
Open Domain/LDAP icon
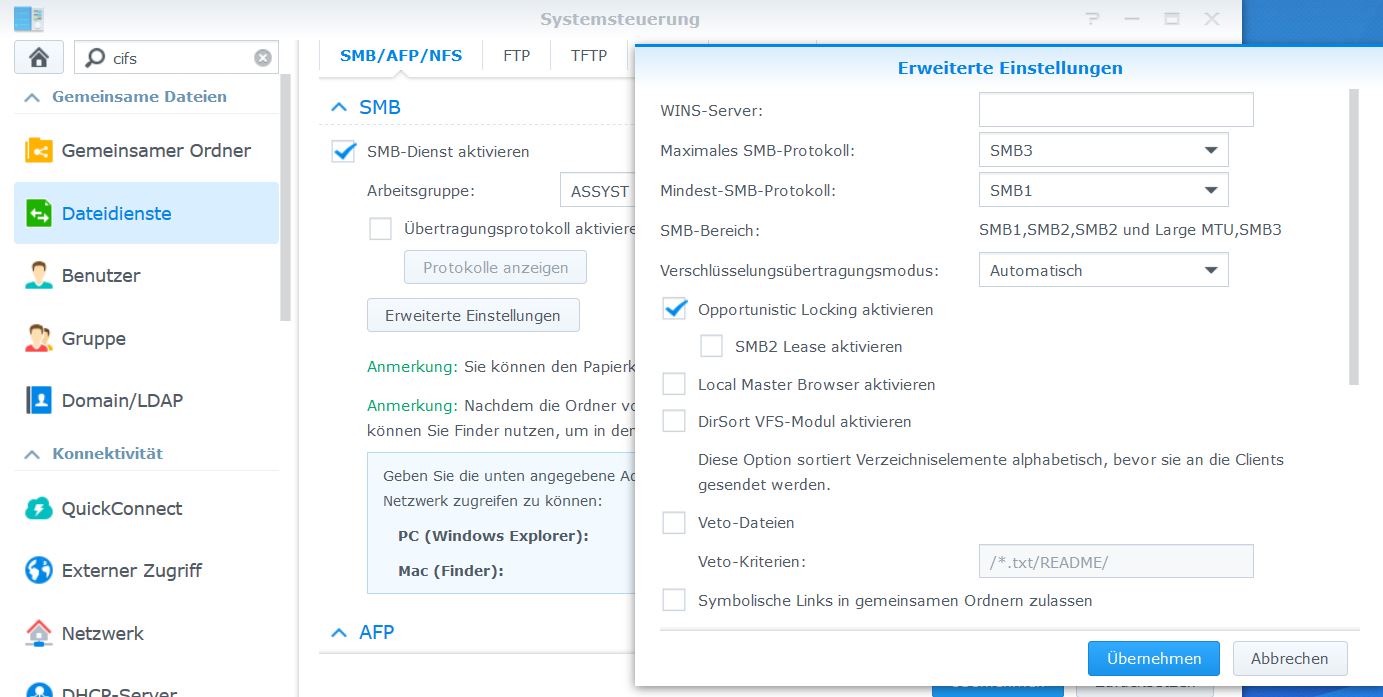tap(39, 401)
